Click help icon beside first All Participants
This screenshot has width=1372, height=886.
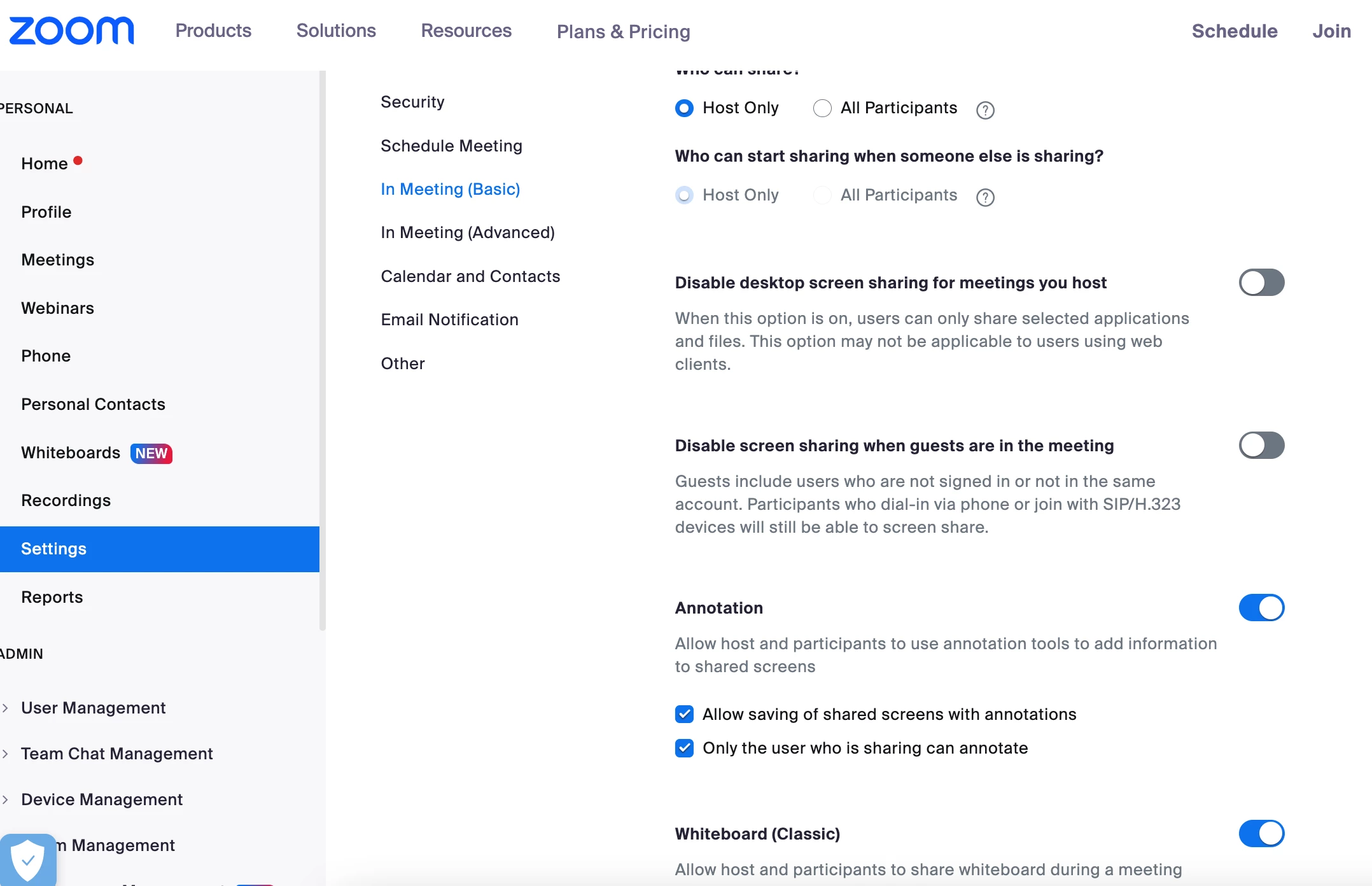(985, 110)
